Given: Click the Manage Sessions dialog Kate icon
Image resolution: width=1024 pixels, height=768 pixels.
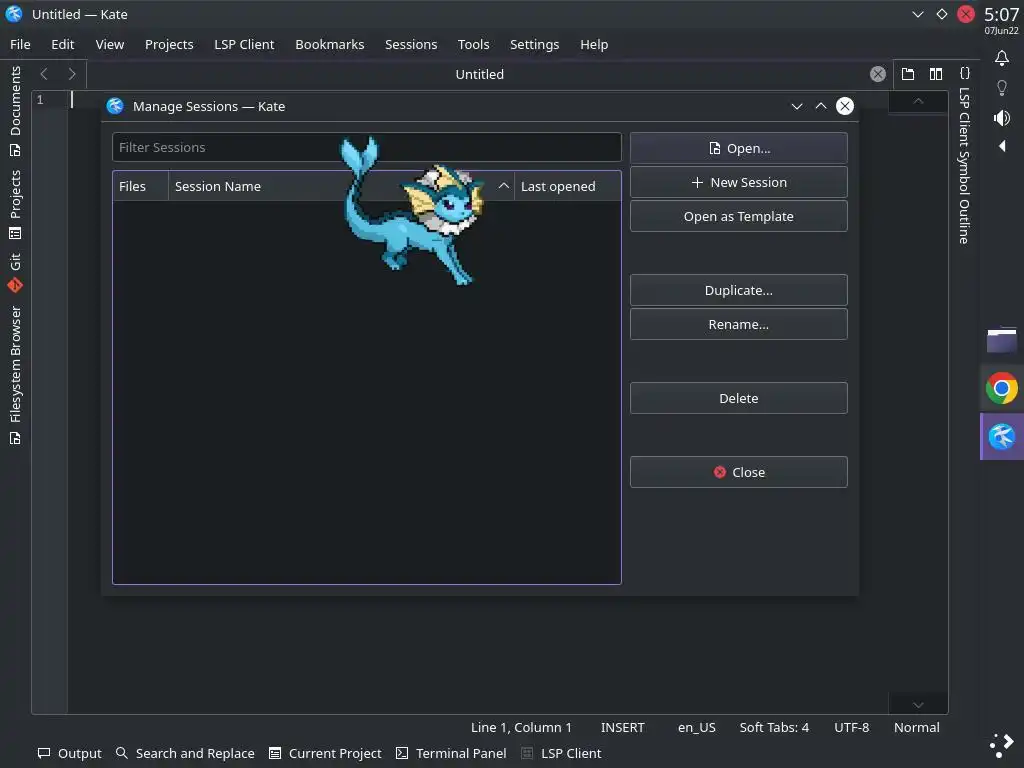Looking at the screenshot, I should pyautogui.click(x=116, y=106).
